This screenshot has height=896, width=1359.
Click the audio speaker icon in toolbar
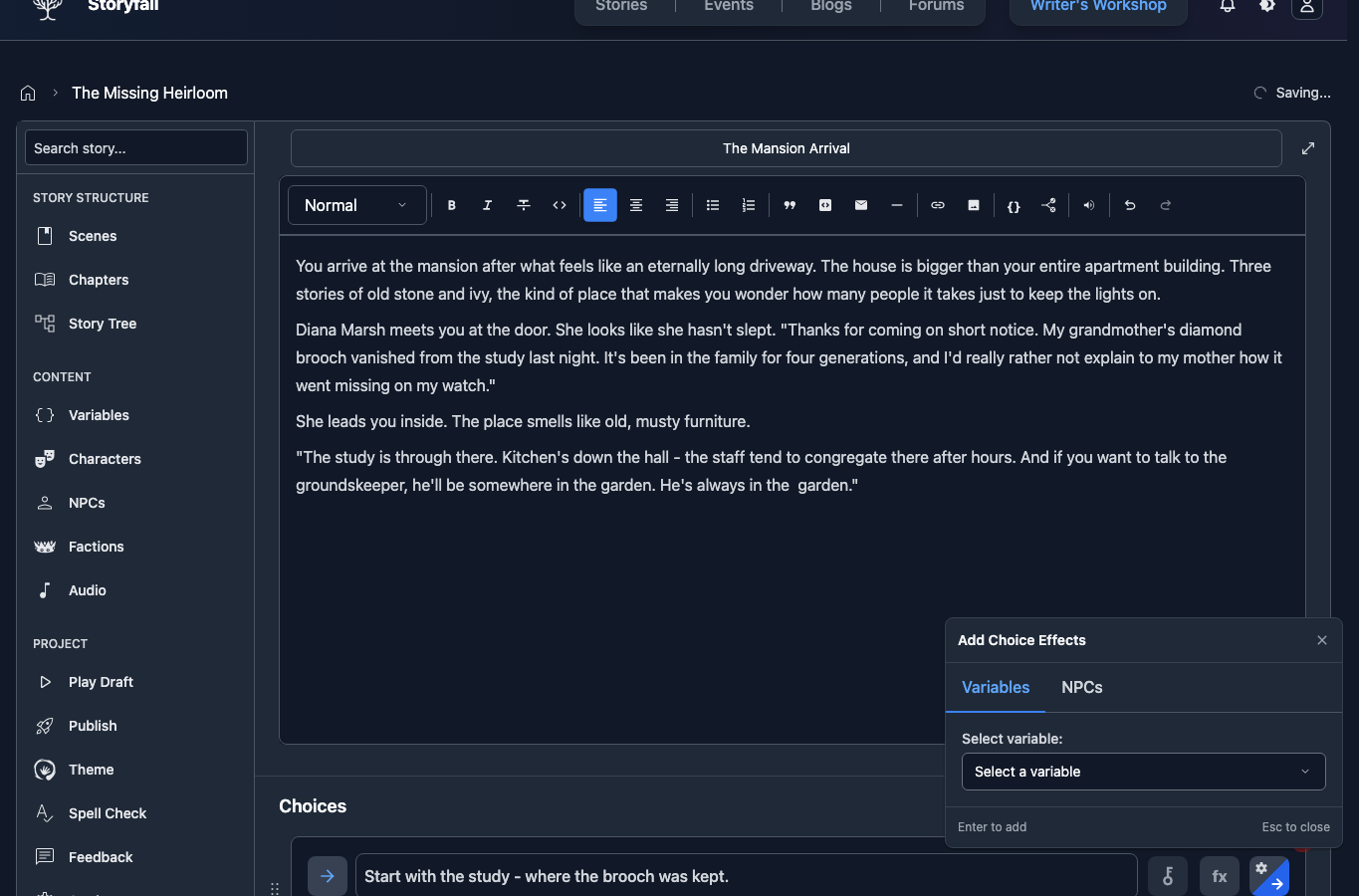click(1089, 205)
